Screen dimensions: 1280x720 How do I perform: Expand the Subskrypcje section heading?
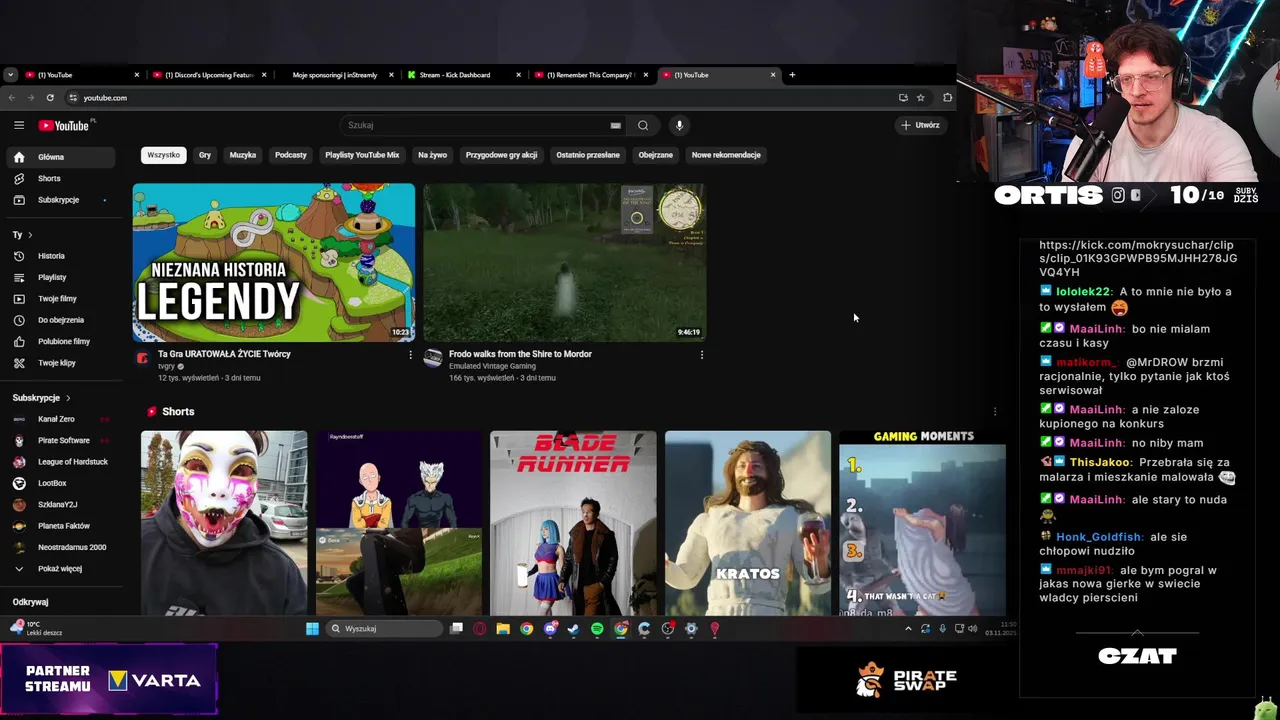coord(40,398)
